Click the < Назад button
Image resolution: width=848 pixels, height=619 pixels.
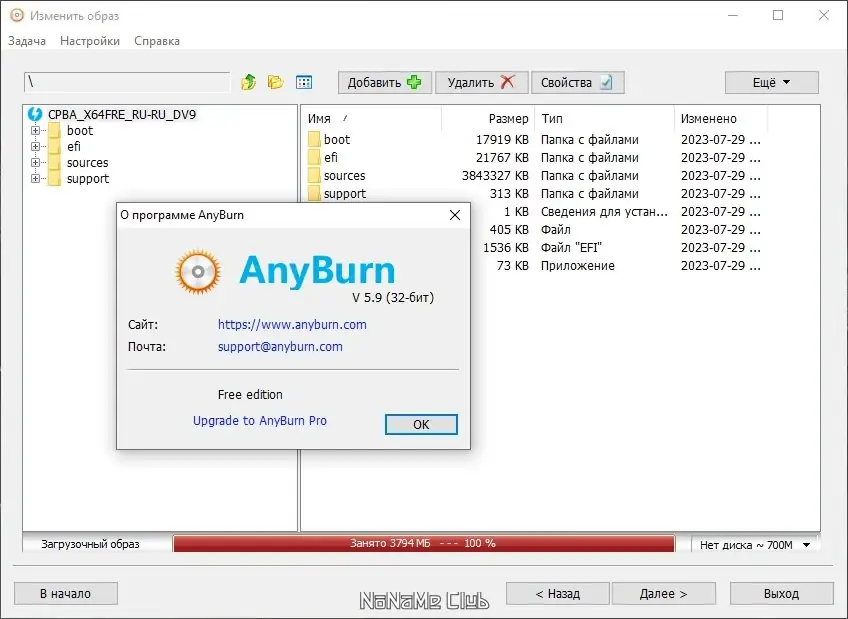pyautogui.click(x=558, y=594)
